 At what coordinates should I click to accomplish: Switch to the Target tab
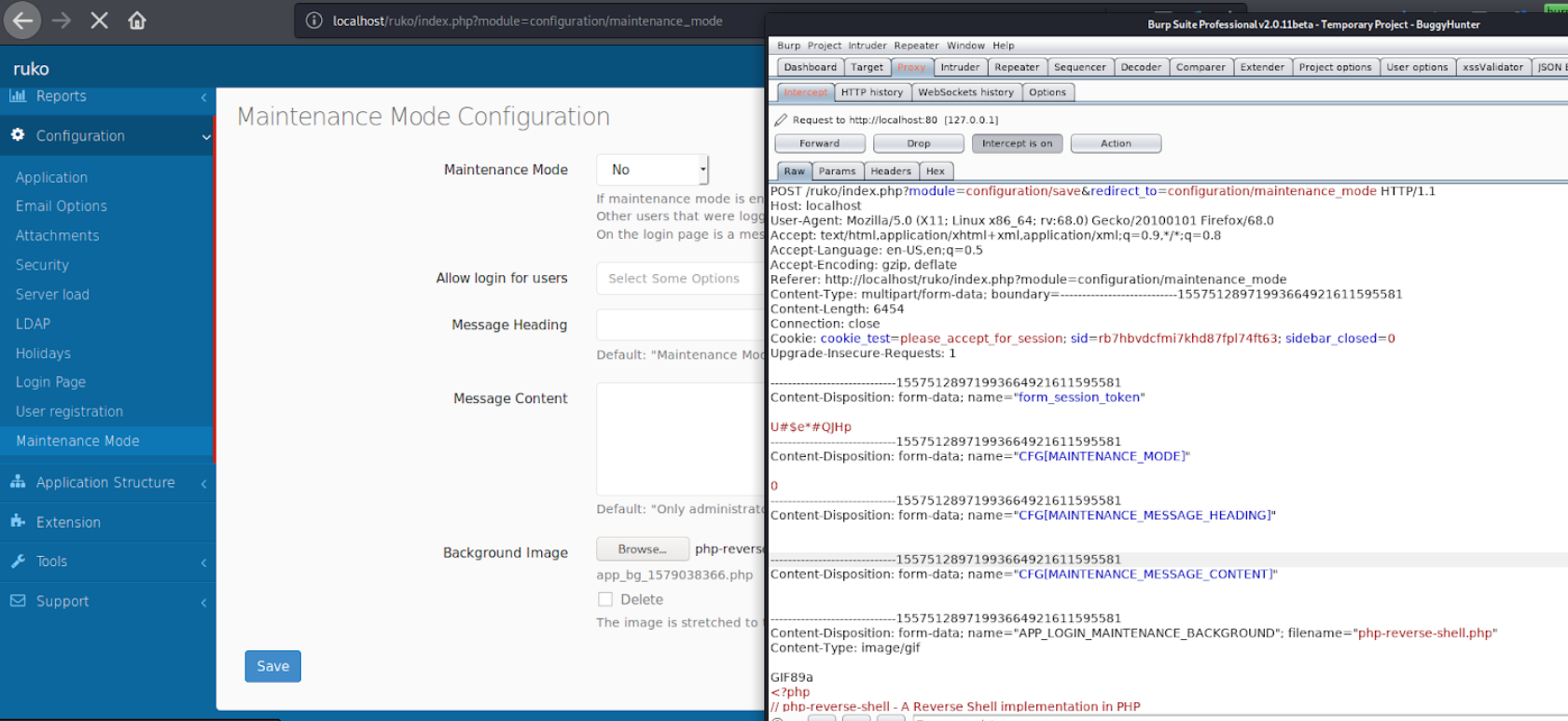point(867,67)
